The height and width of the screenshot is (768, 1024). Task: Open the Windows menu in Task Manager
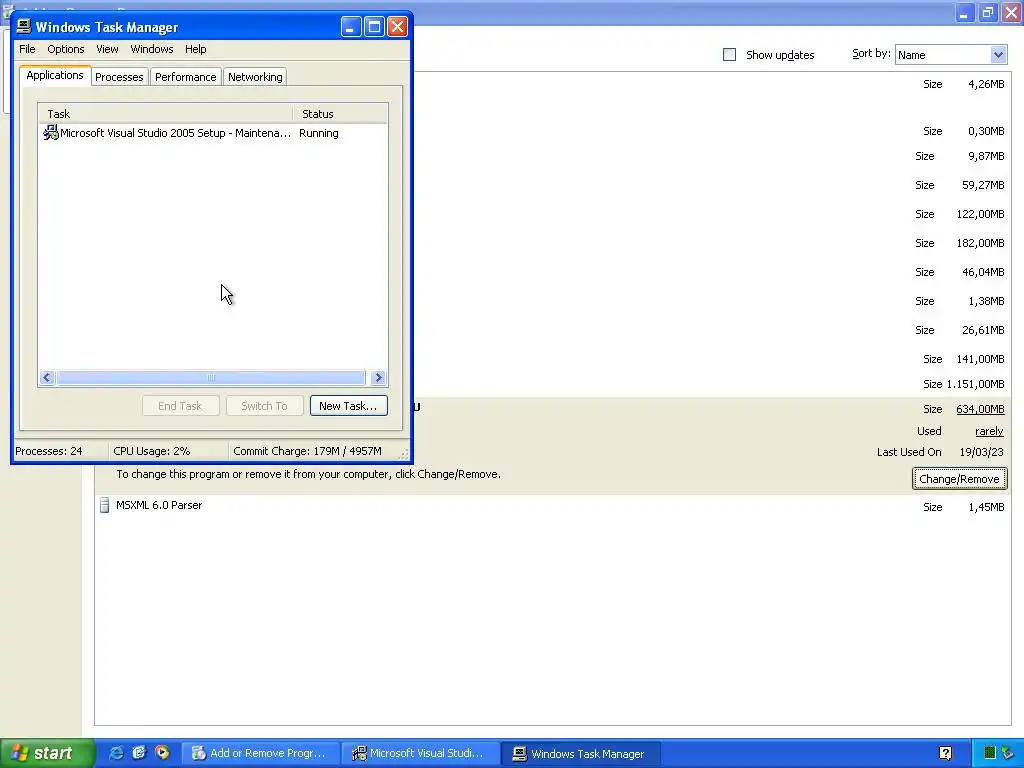(152, 49)
